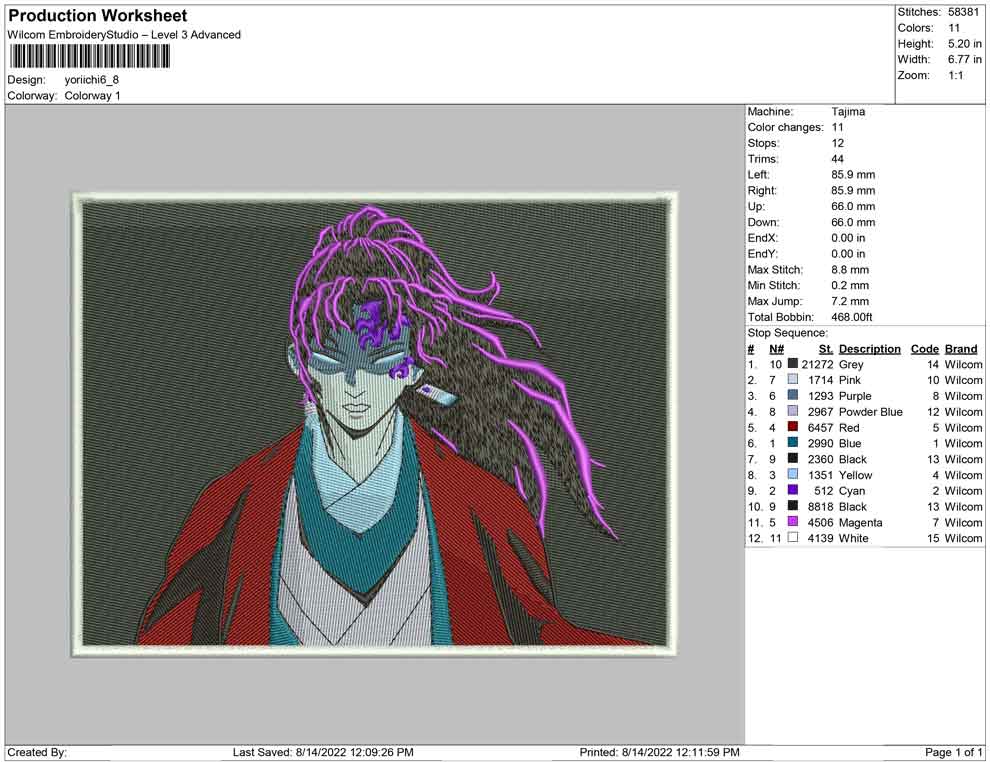
Task: Click the Stitches value 58381
Action: 964,12
